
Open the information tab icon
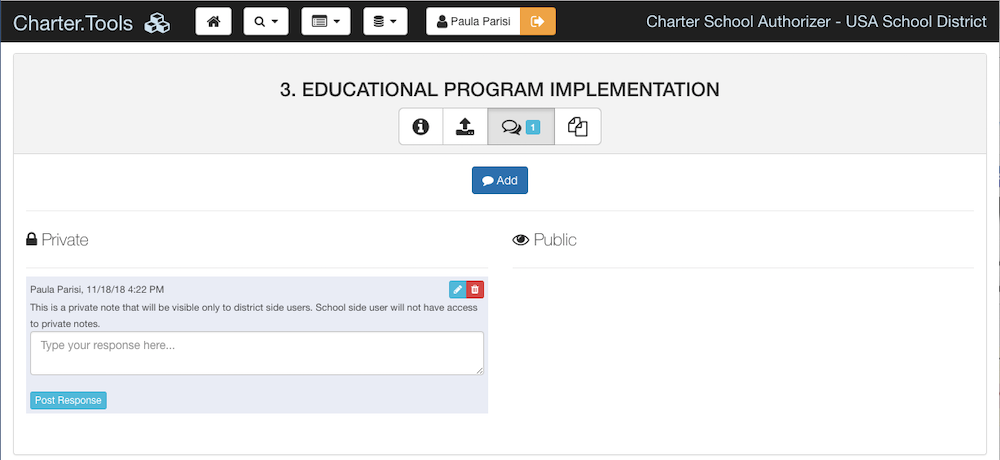pos(421,126)
